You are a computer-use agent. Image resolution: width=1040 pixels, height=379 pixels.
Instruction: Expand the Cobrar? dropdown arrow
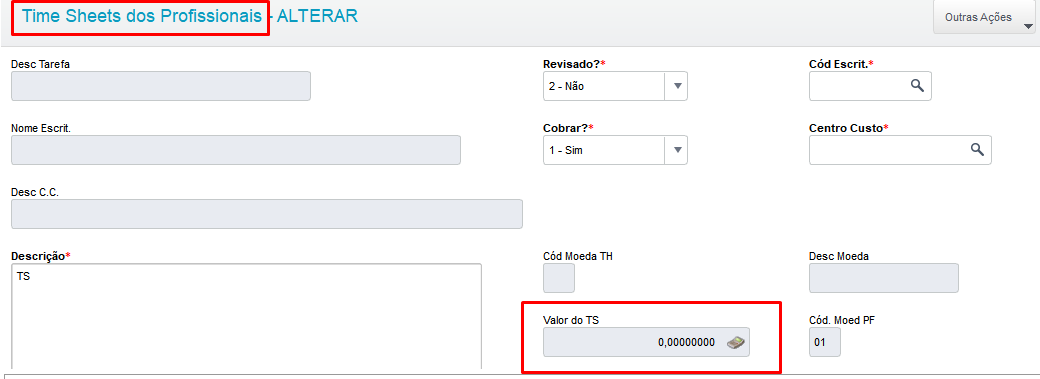pyautogui.click(x=677, y=149)
